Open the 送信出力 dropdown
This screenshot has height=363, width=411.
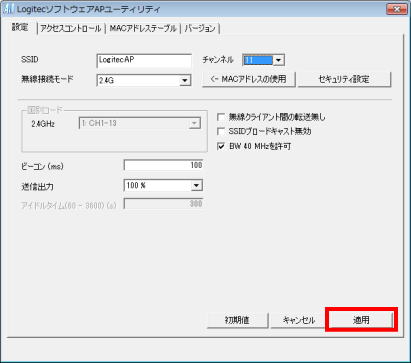pyautogui.click(x=163, y=185)
